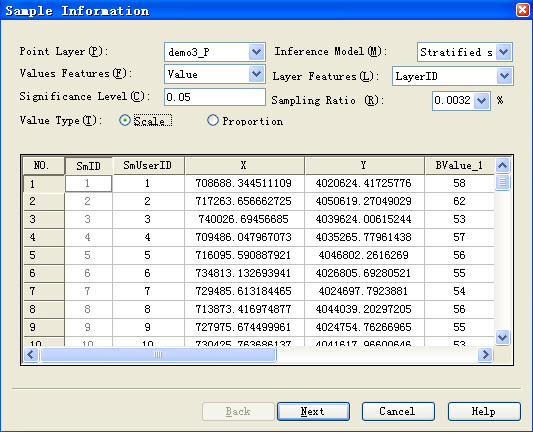
Task: Select row number 1 header
Action: click(44, 184)
